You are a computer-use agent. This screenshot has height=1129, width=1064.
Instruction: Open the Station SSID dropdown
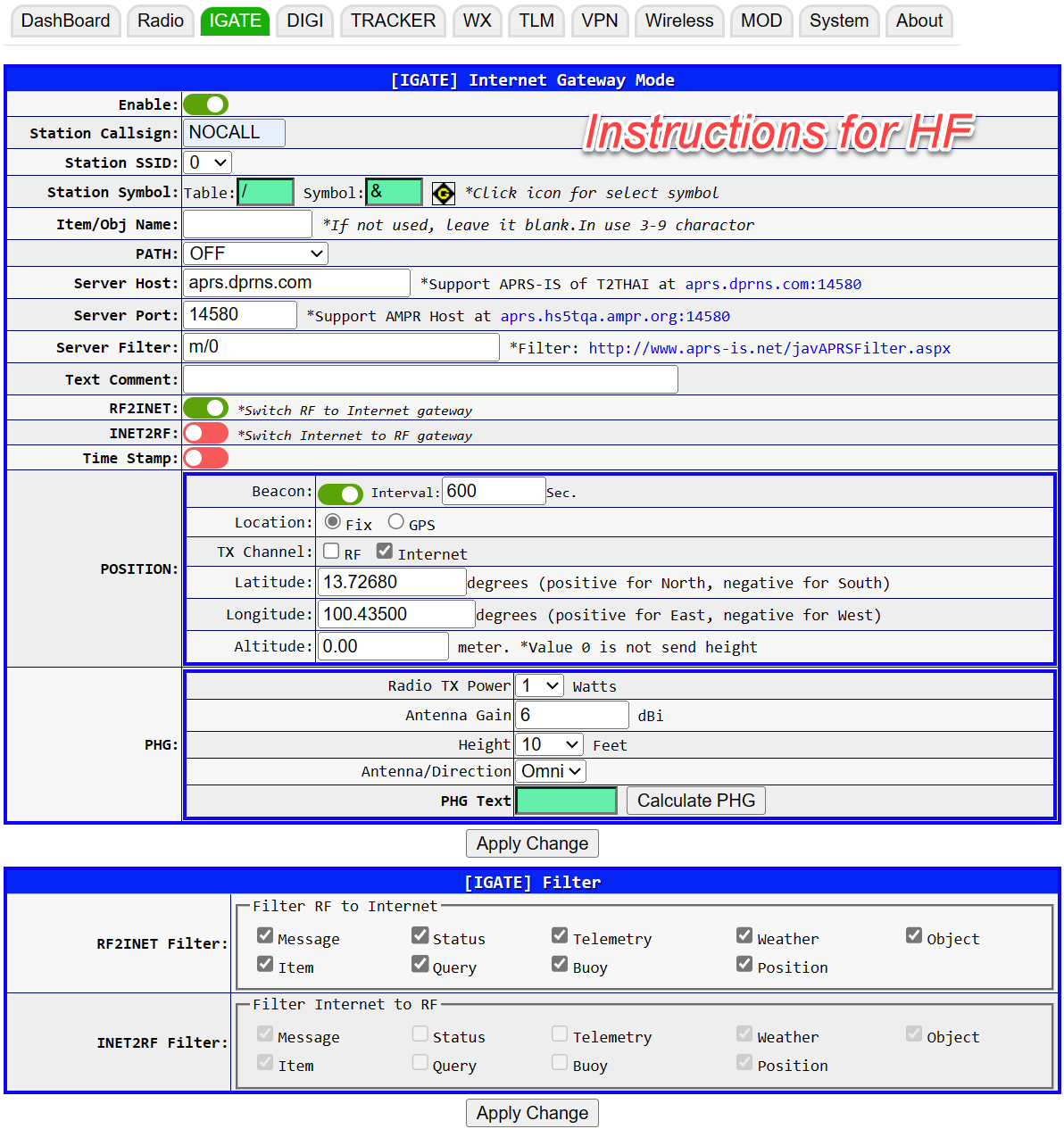[x=207, y=162]
